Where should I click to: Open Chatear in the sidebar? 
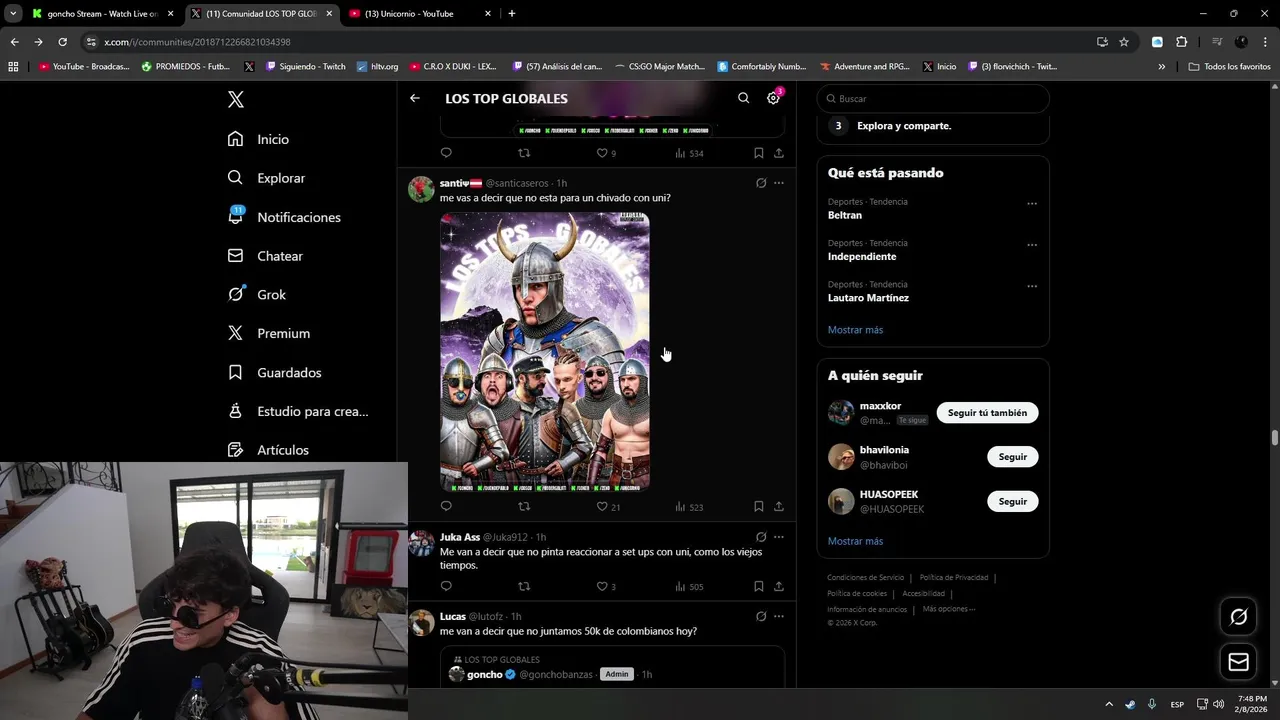(x=265, y=256)
